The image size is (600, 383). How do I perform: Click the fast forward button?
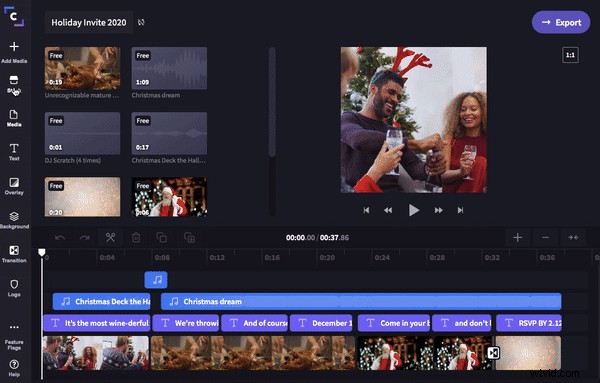coord(439,210)
